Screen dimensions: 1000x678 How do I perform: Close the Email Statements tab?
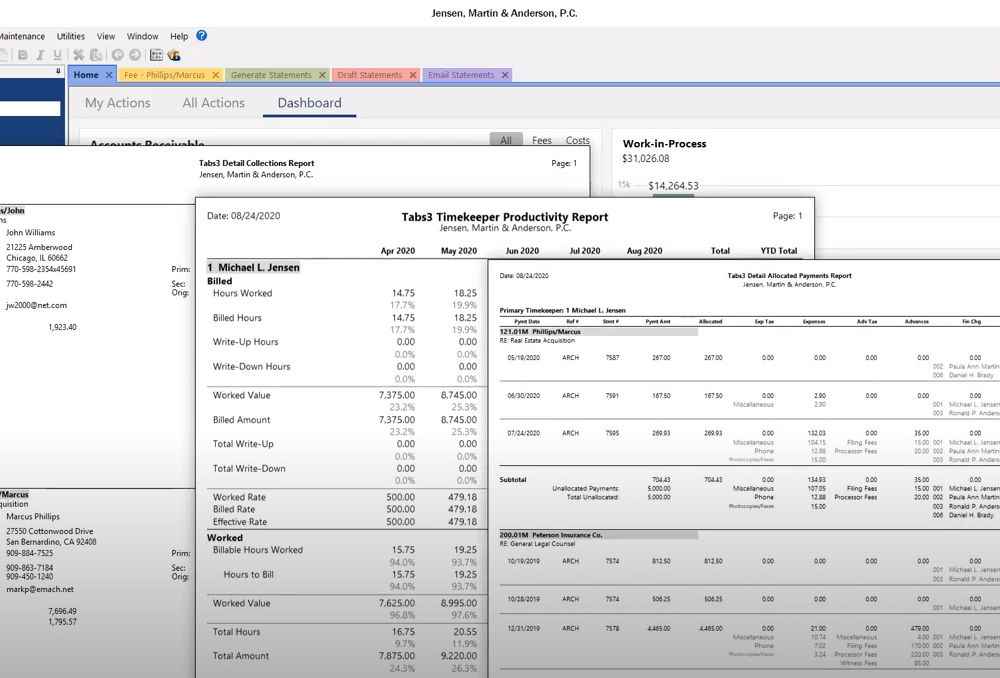[x=505, y=75]
